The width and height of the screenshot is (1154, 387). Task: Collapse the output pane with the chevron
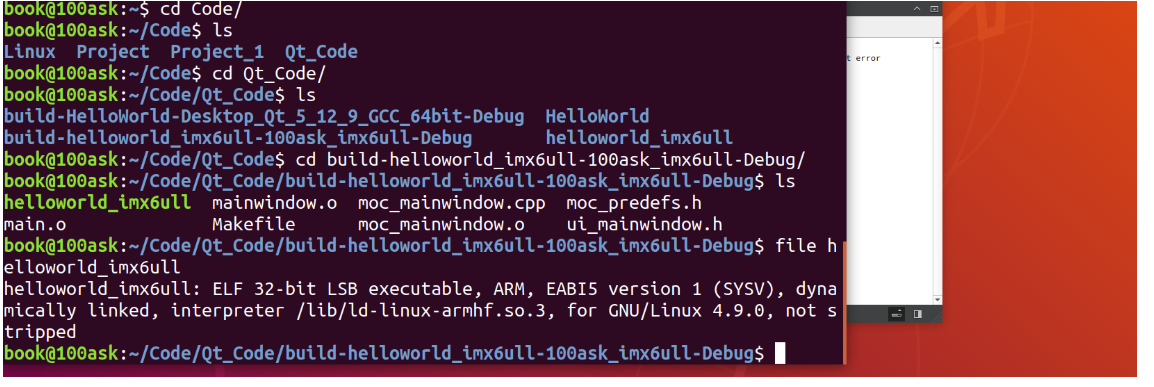click(917, 9)
